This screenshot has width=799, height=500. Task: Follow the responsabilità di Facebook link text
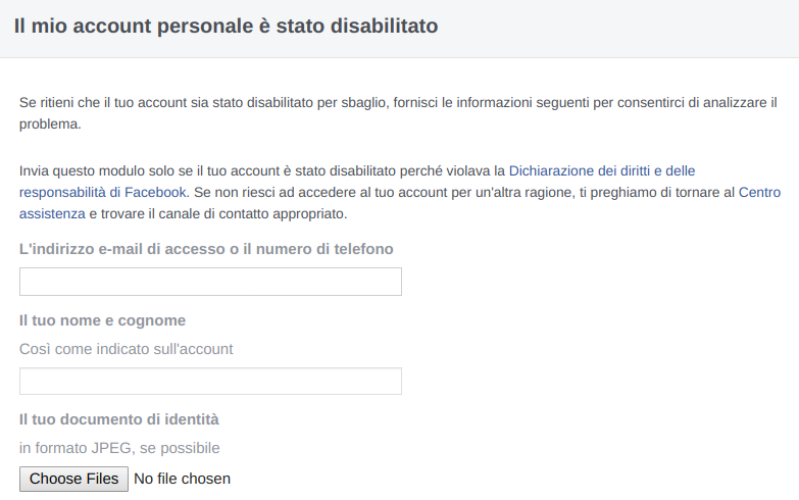pos(103,192)
